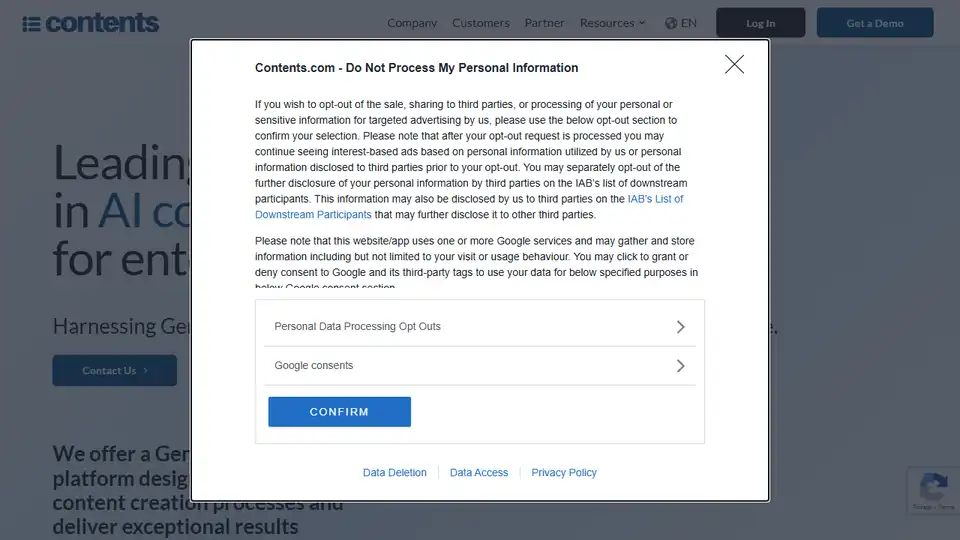Close the privacy dialog with the X icon
This screenshot has width=960, height=540.
click(734, 64)
